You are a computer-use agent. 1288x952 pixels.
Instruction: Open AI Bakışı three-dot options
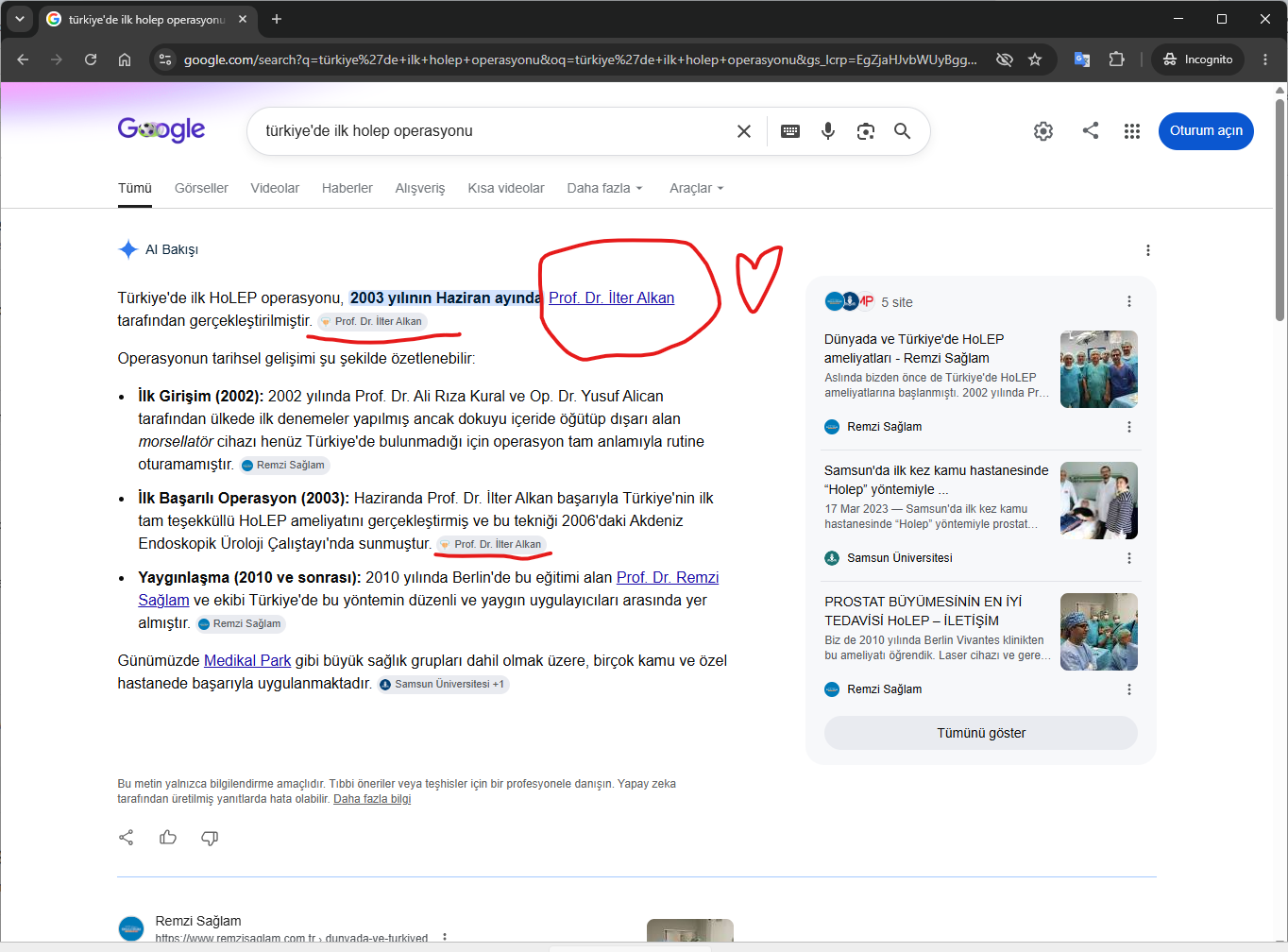(1148, 250)
